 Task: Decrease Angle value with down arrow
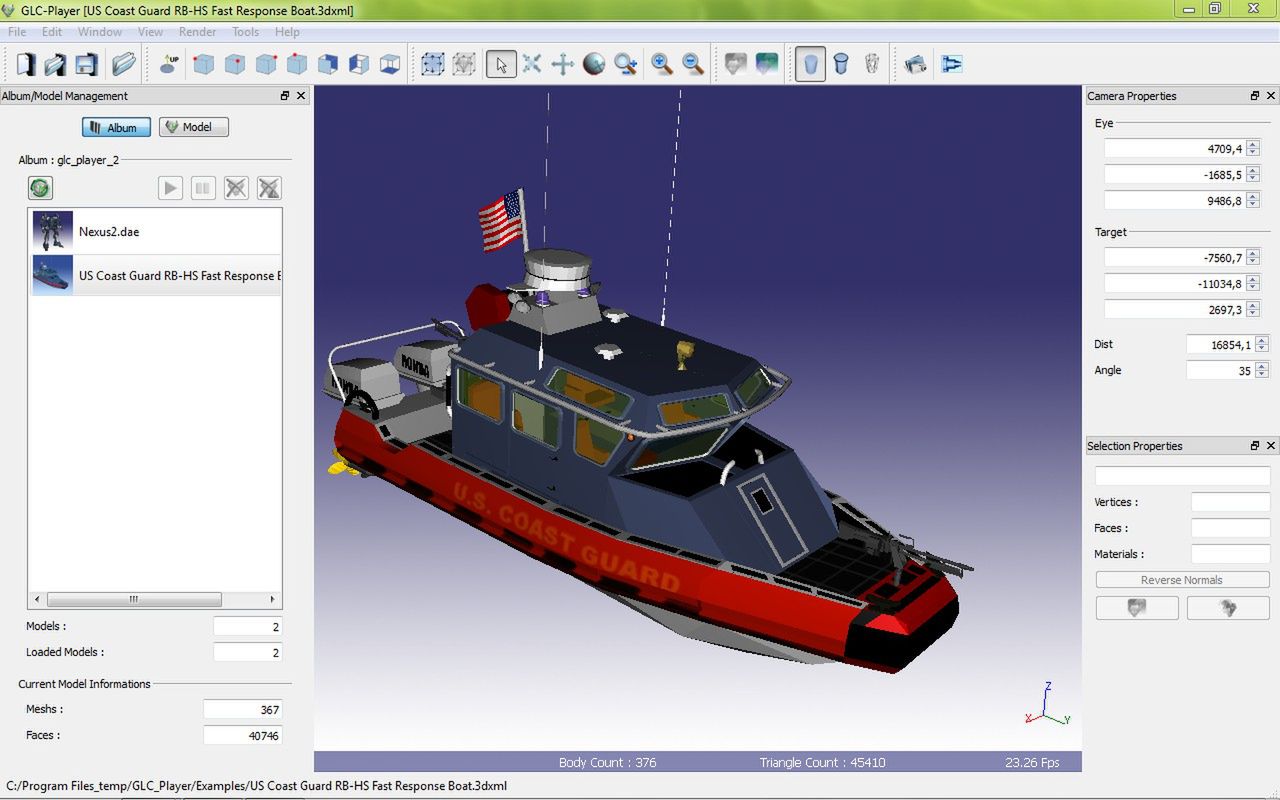pyautogui.click(x=1262, y=375)
